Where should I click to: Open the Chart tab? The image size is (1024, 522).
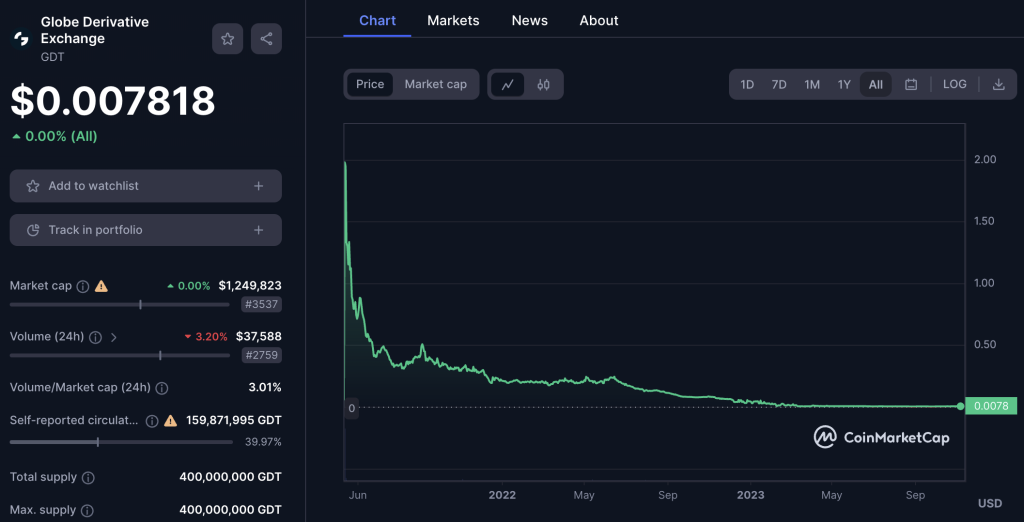(x=377, y=20)
